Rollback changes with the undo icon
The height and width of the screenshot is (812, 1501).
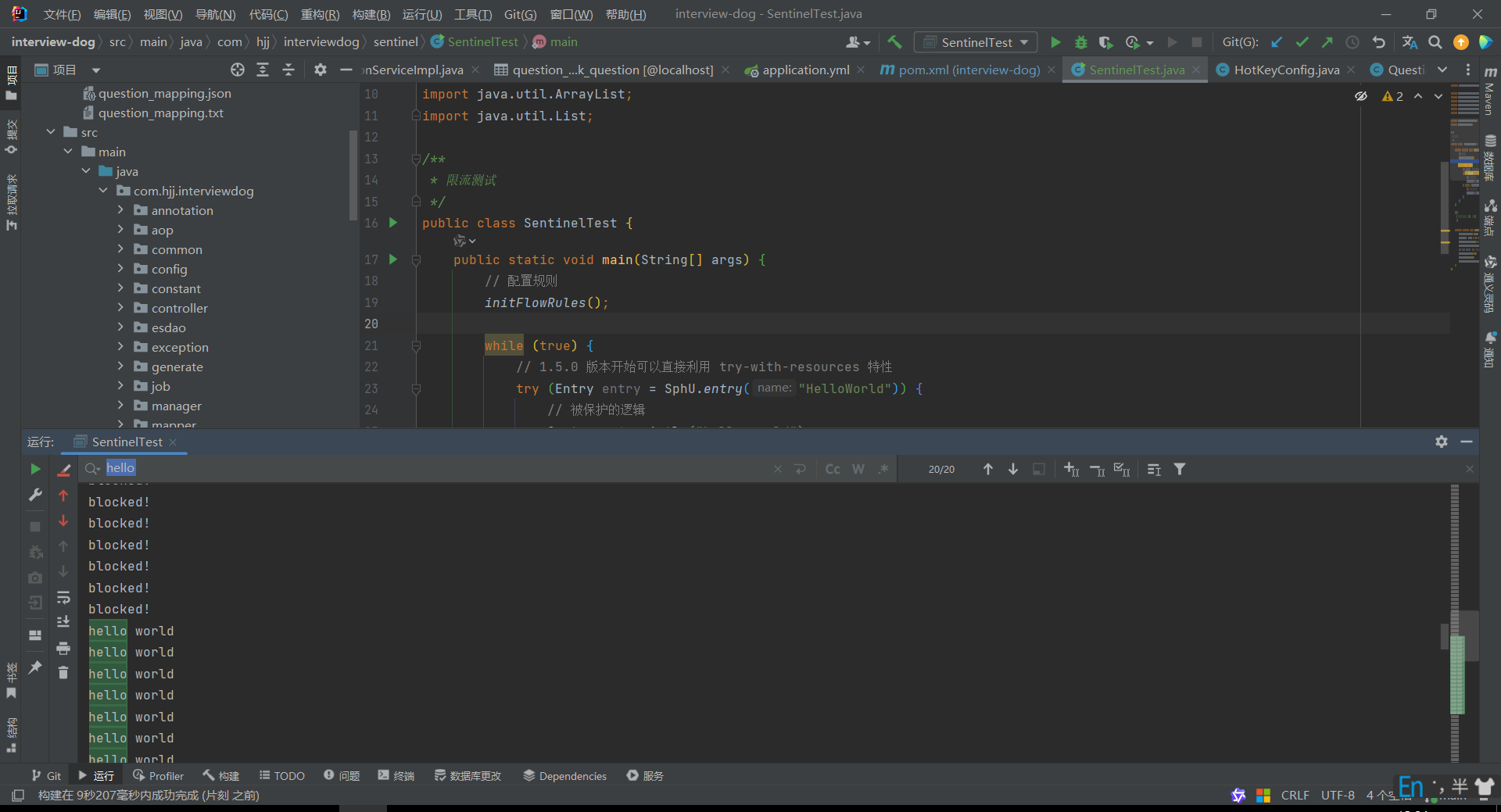point(1378,42)
